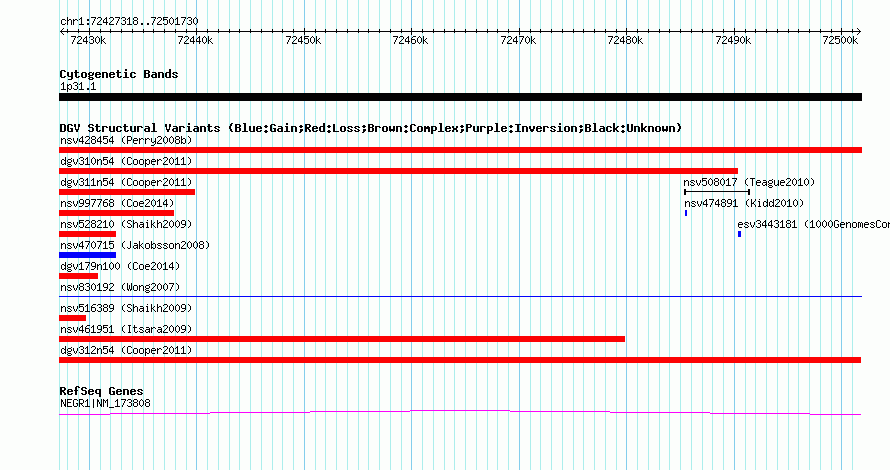The image size is (890, 470).
Task: Click the 72430k ruler tick label
Action: click(x=88, y=40)
